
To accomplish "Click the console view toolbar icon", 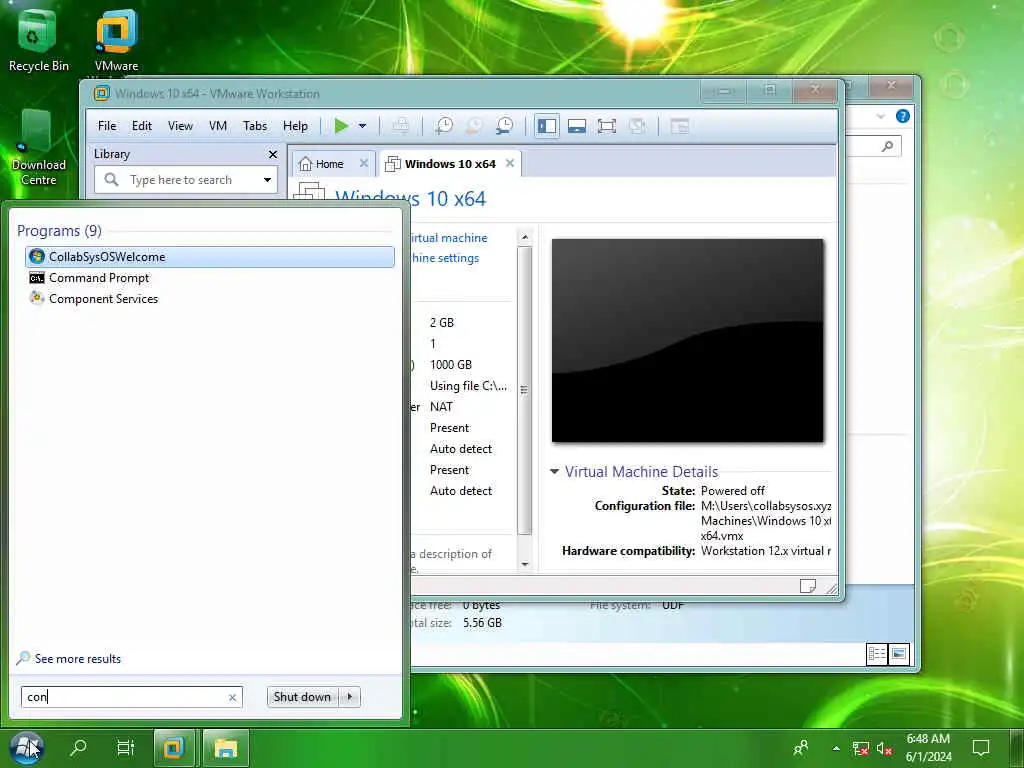I will point(680,126).
